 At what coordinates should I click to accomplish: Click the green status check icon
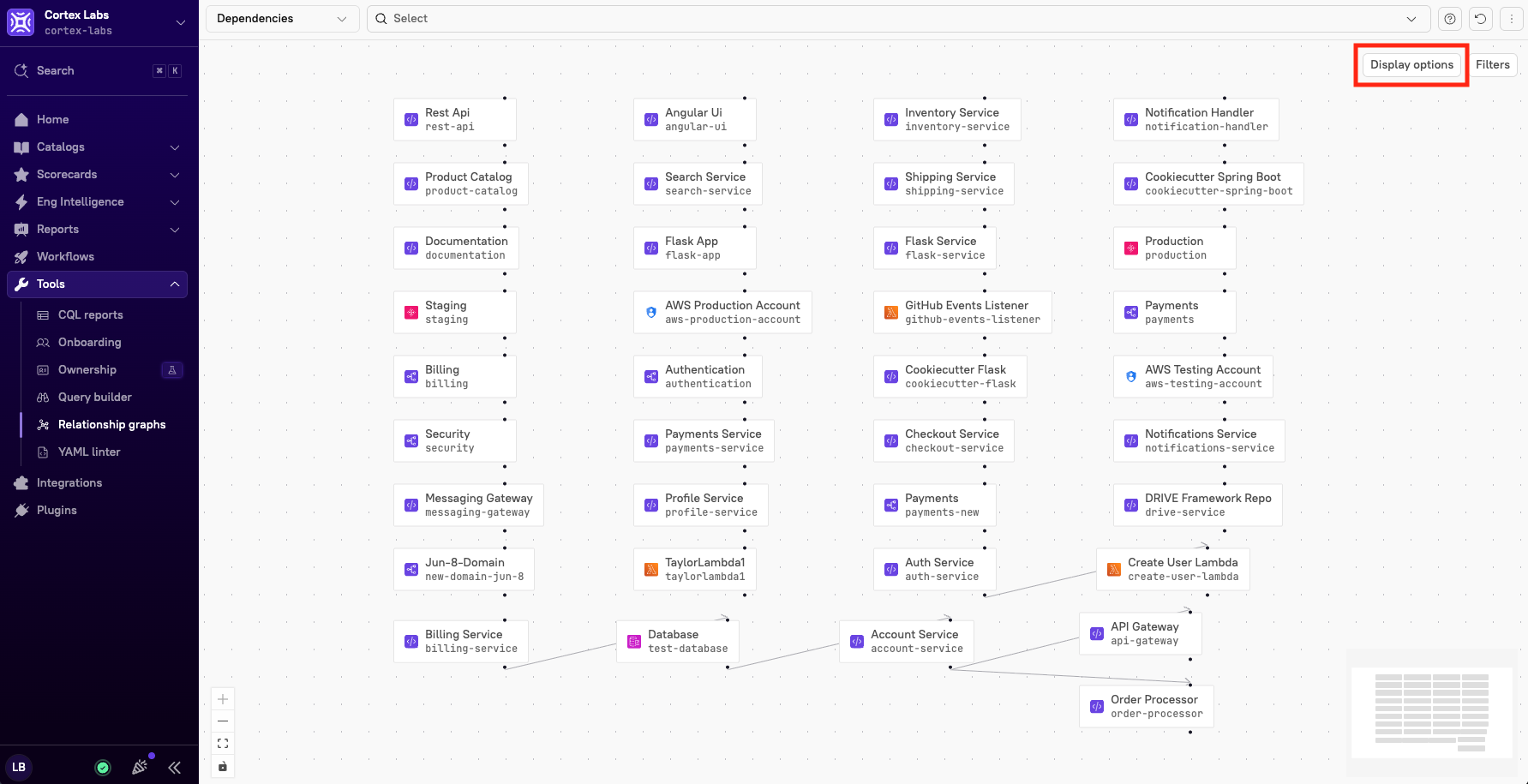[x=103, y=768]
